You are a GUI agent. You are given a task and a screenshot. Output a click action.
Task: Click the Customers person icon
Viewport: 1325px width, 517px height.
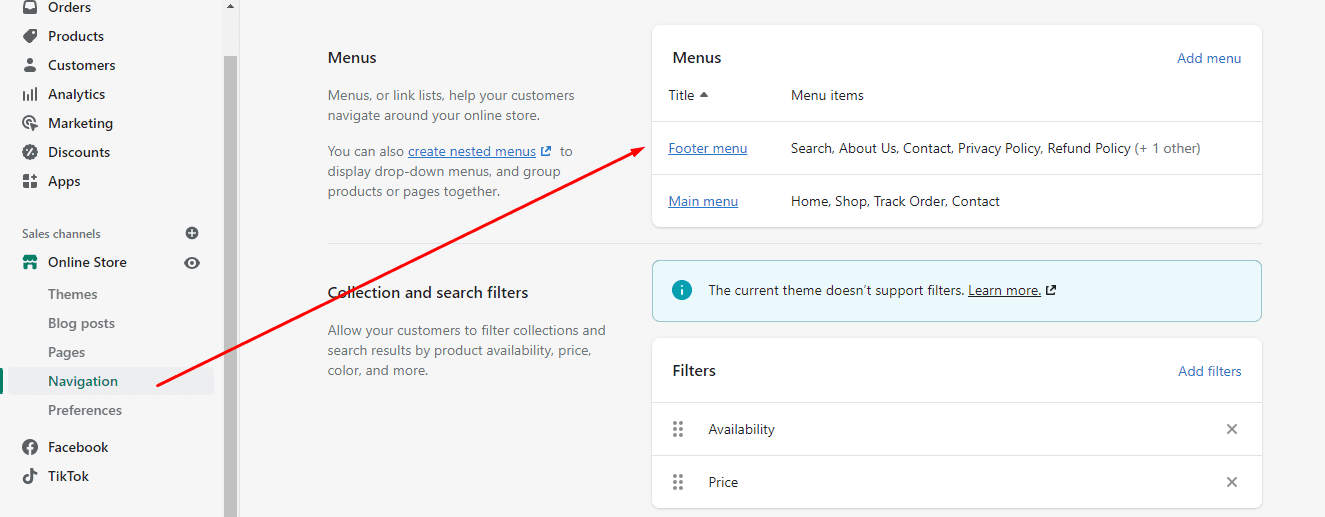[x=30, y=65]
